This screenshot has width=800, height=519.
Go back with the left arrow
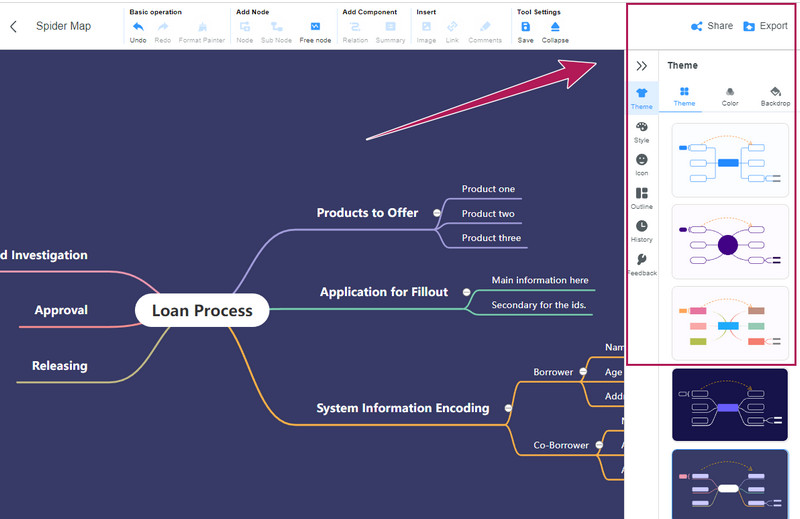[x=13, y=26]
